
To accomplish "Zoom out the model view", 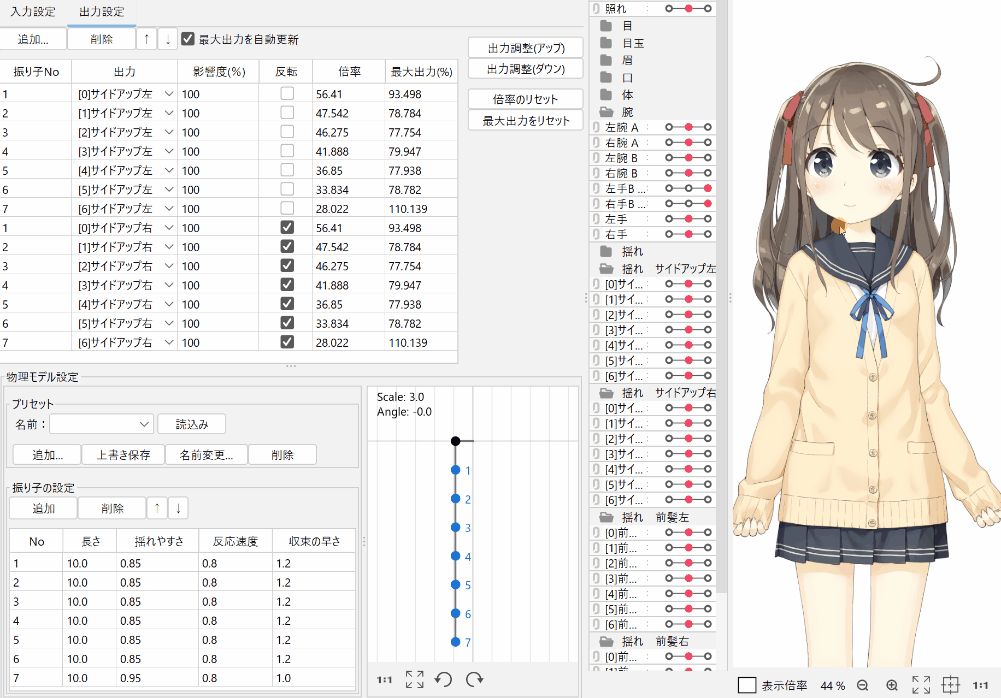I will [x=862, y=686].
